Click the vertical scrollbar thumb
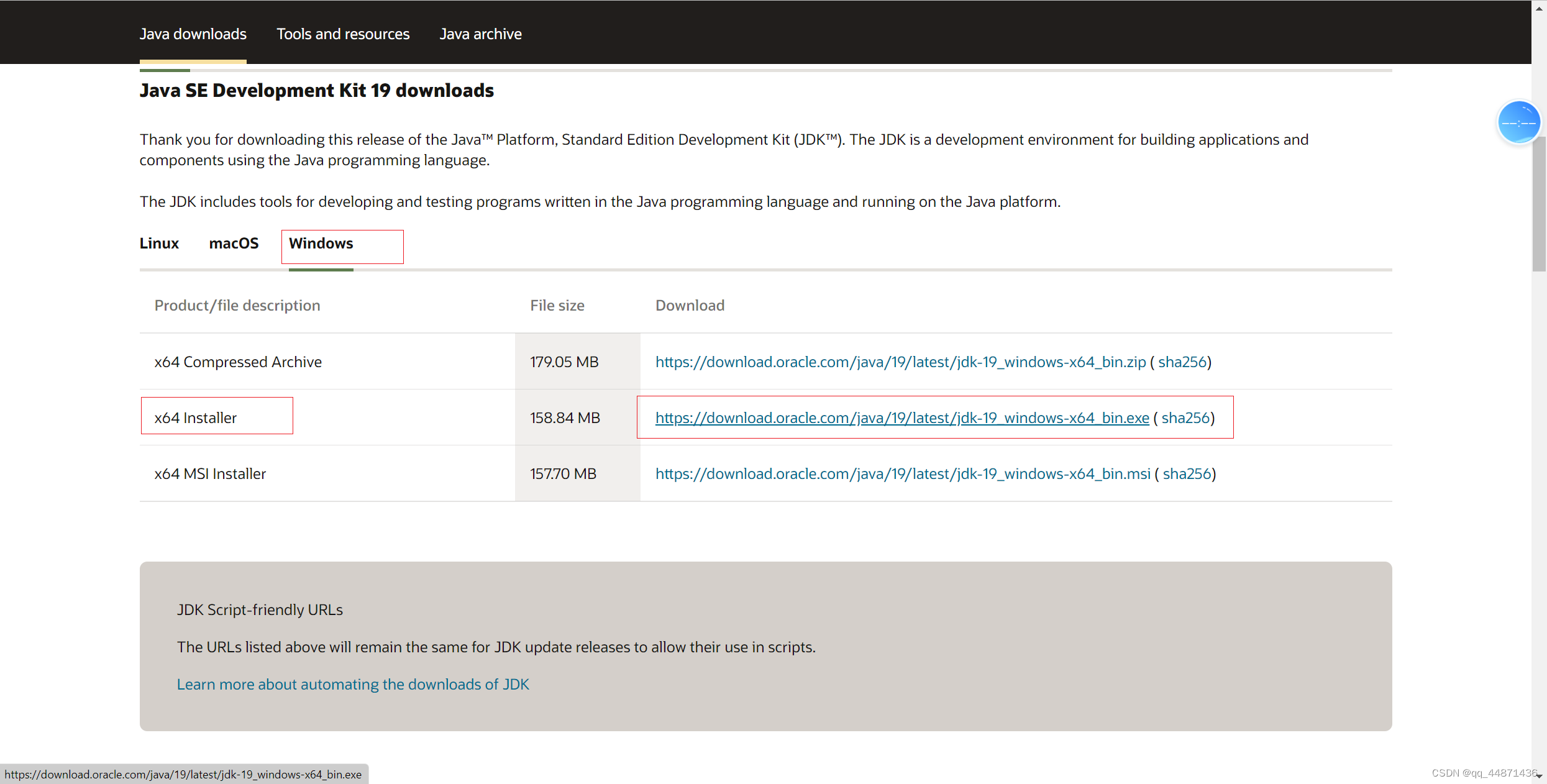Image resolution: width=1547 pixels, height=784 pixels. point(1539,205)
